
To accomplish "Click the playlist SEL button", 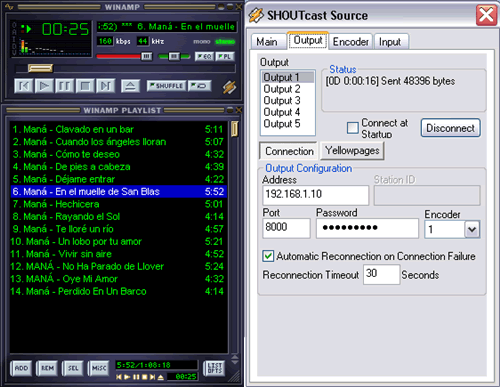I will pos(73,368).
